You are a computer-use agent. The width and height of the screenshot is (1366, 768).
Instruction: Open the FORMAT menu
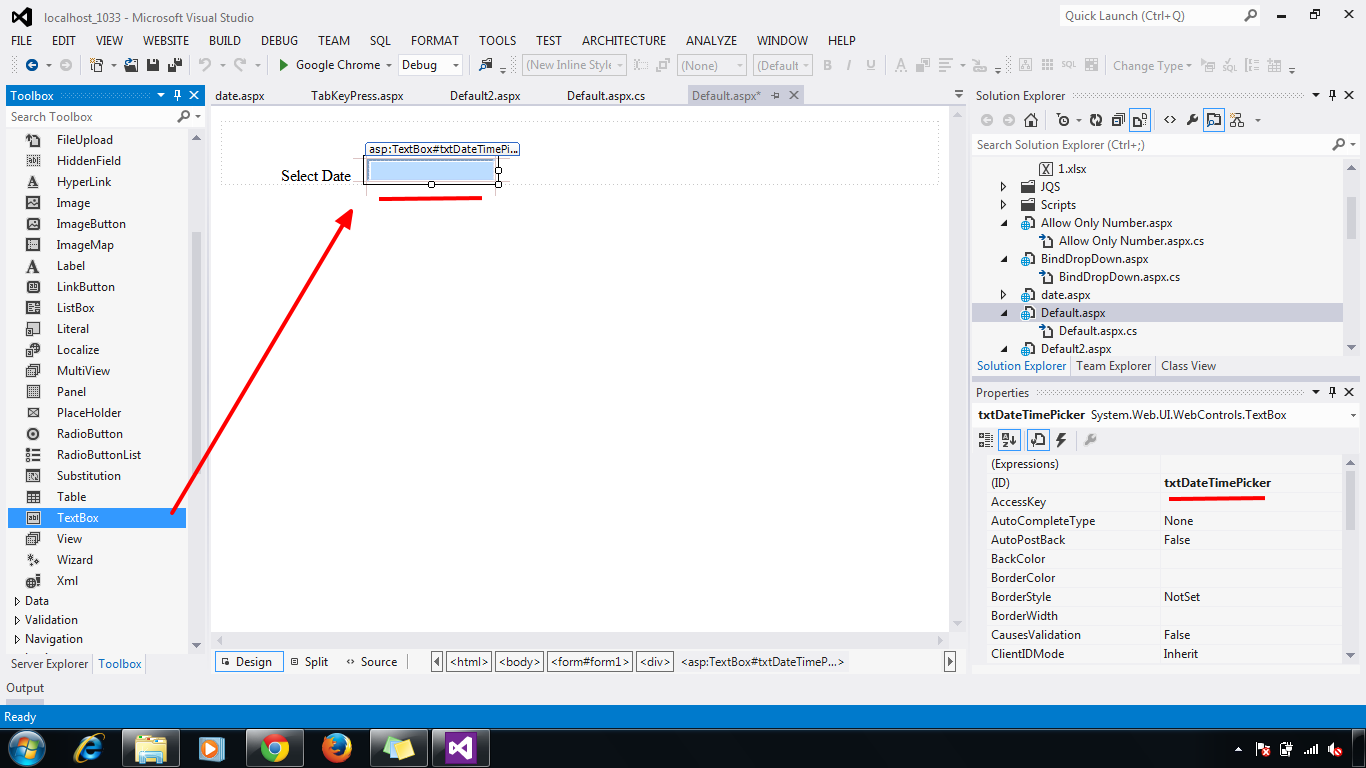[435, 41]
